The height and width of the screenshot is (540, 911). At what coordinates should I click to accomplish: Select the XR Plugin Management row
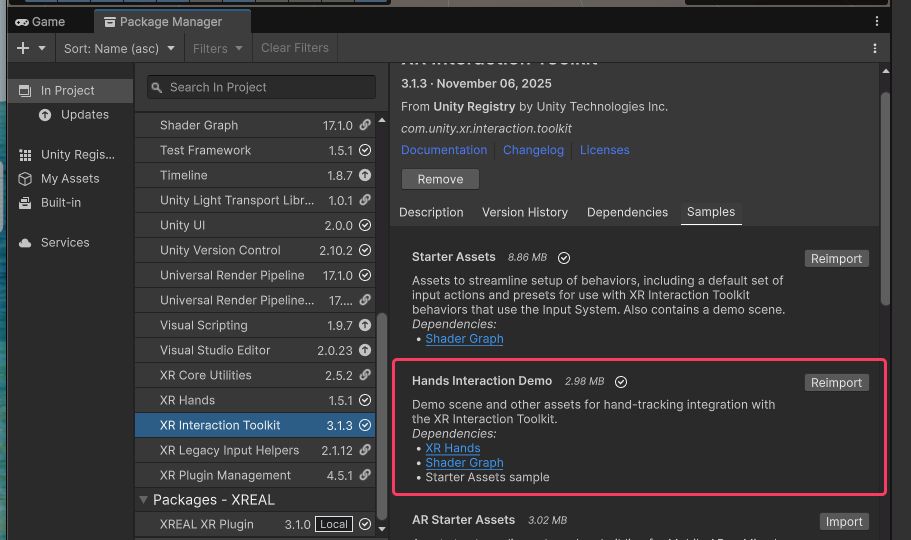255,475
